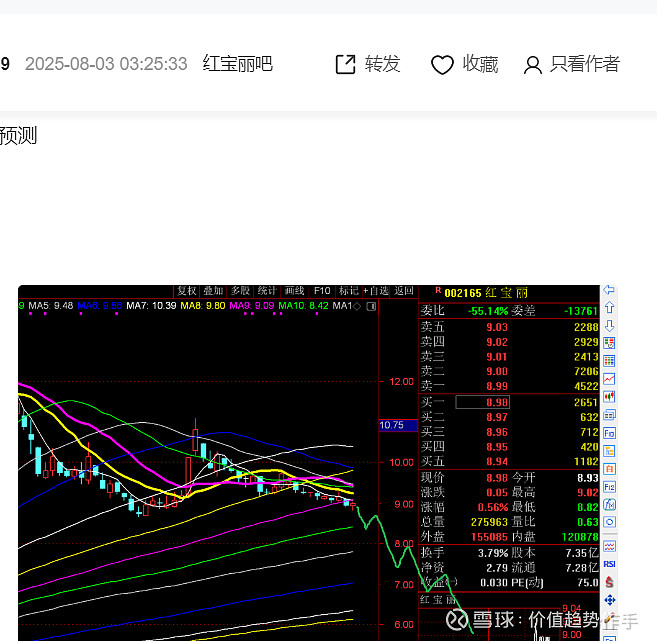Click the four-way move arrows icon
This screenshot has height=641, width=657.
pos(609,600)
